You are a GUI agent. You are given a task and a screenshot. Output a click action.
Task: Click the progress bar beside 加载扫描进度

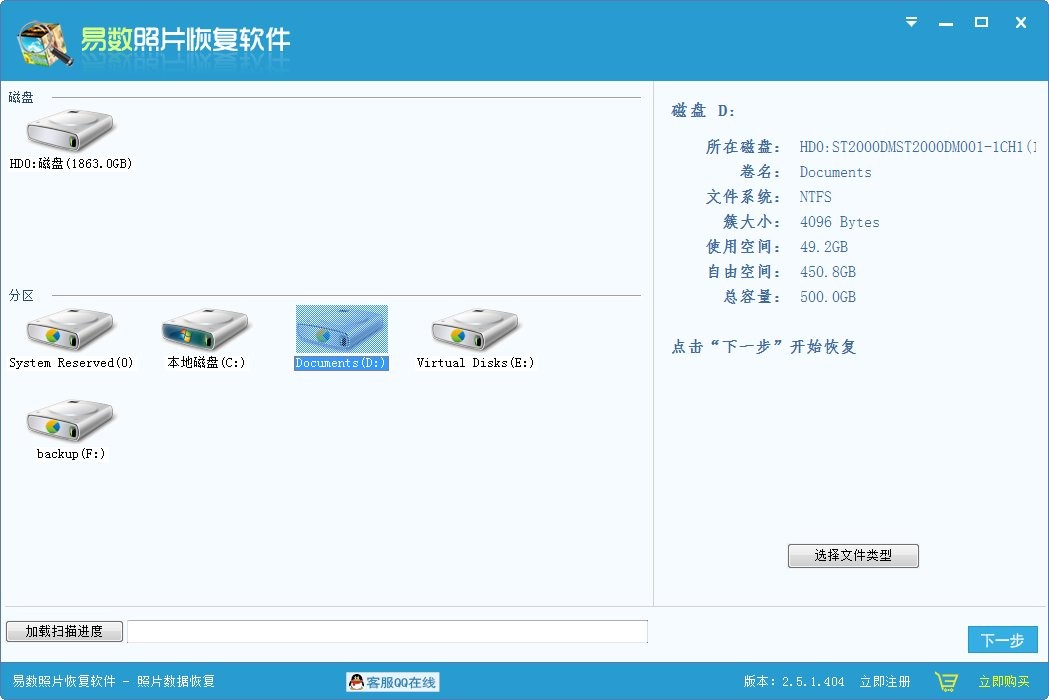click(x=388, y=631)
